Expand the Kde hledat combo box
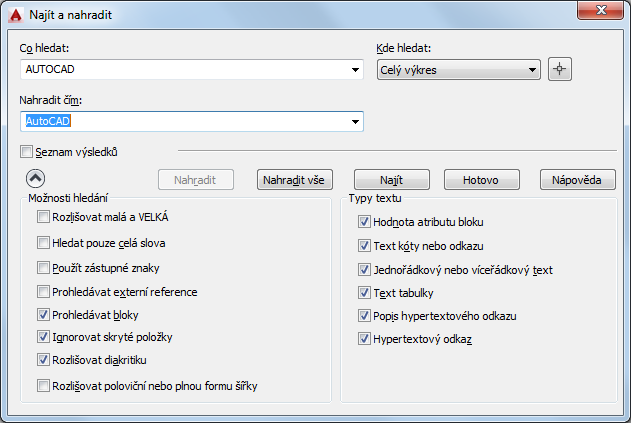Screen dimensions: 631x423 459,70
